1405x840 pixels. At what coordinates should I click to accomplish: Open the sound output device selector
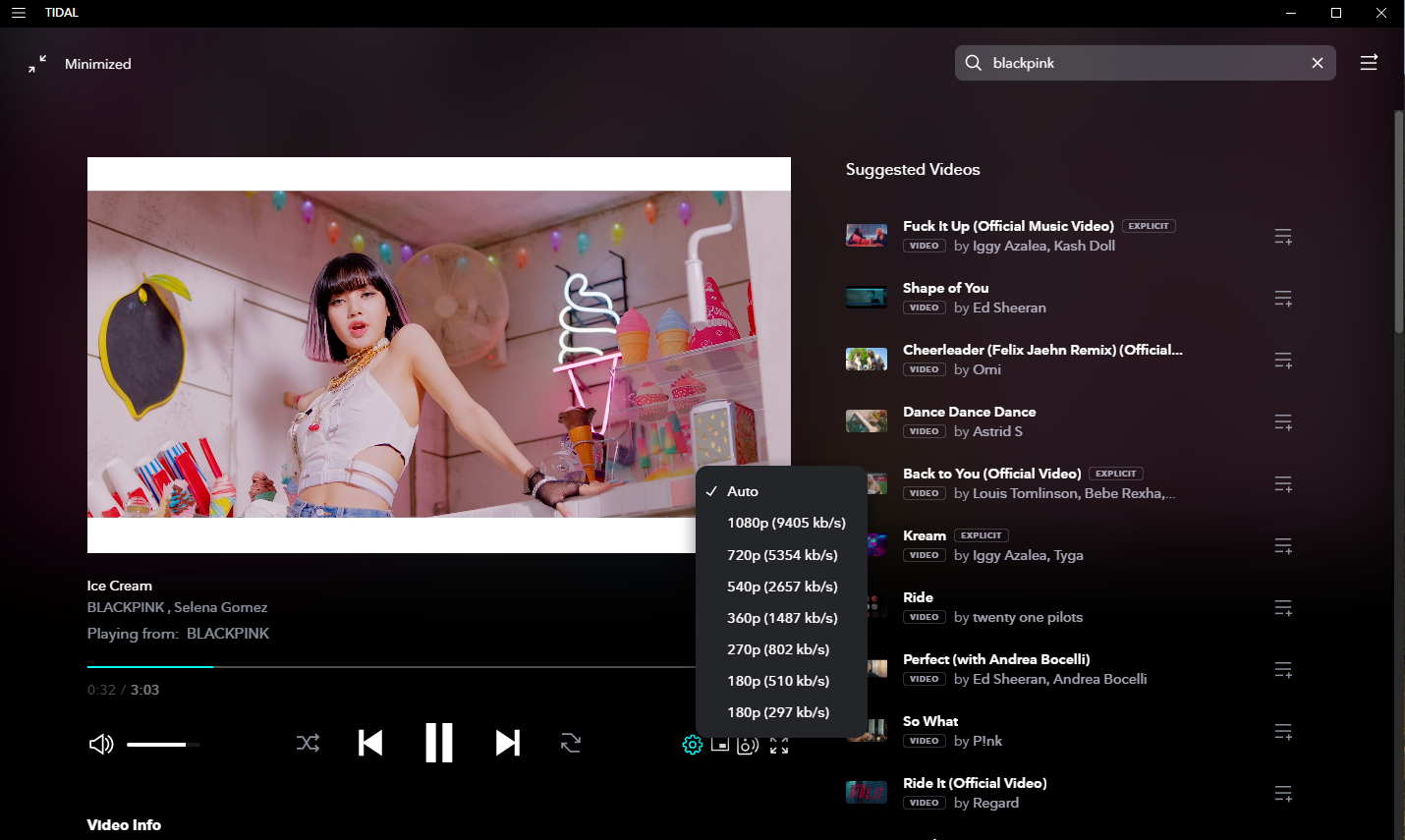748,745
